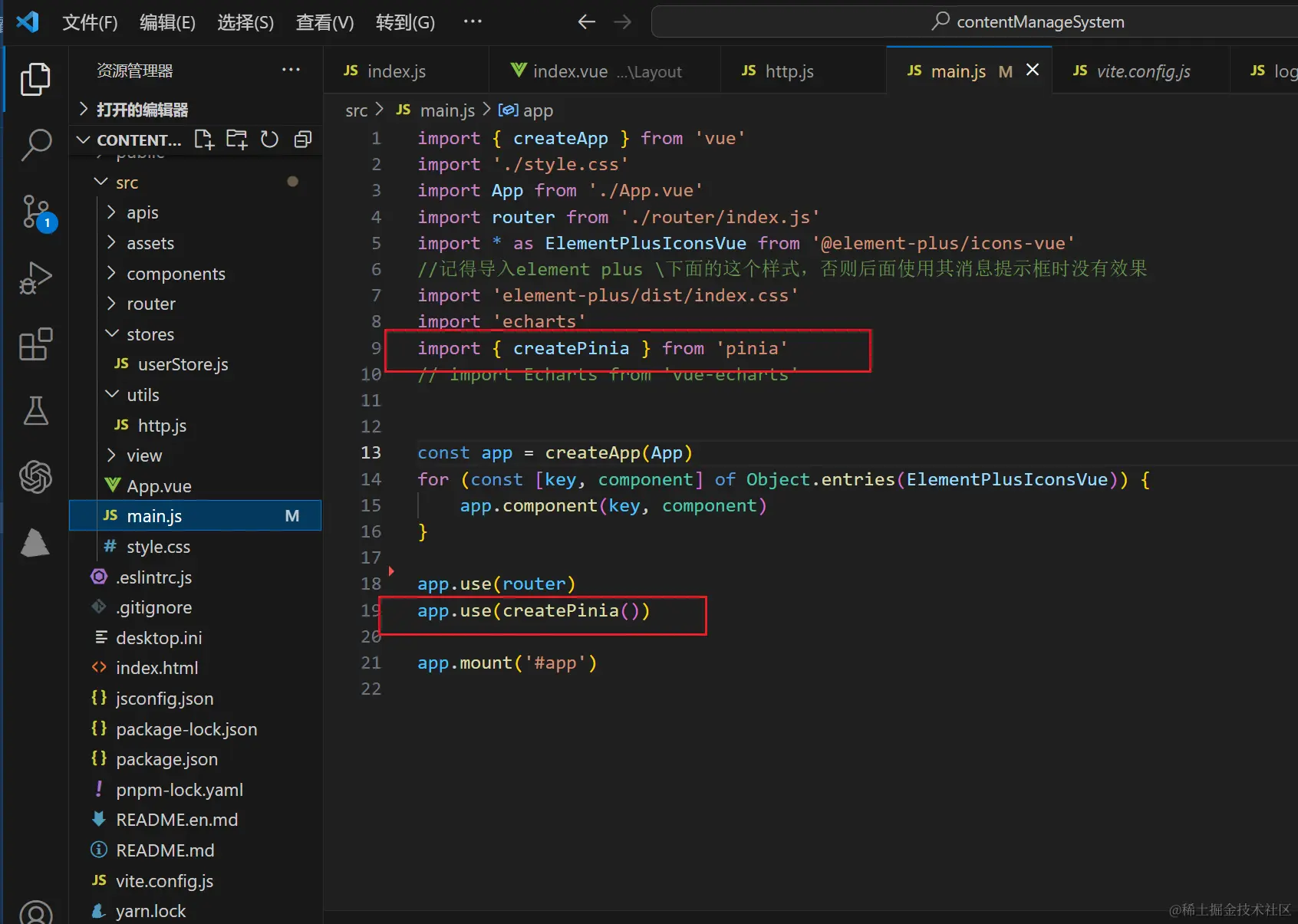Screen dimensions: 1298x924
Task: Click the src breadcrumb segment
Action: point(357,110)
